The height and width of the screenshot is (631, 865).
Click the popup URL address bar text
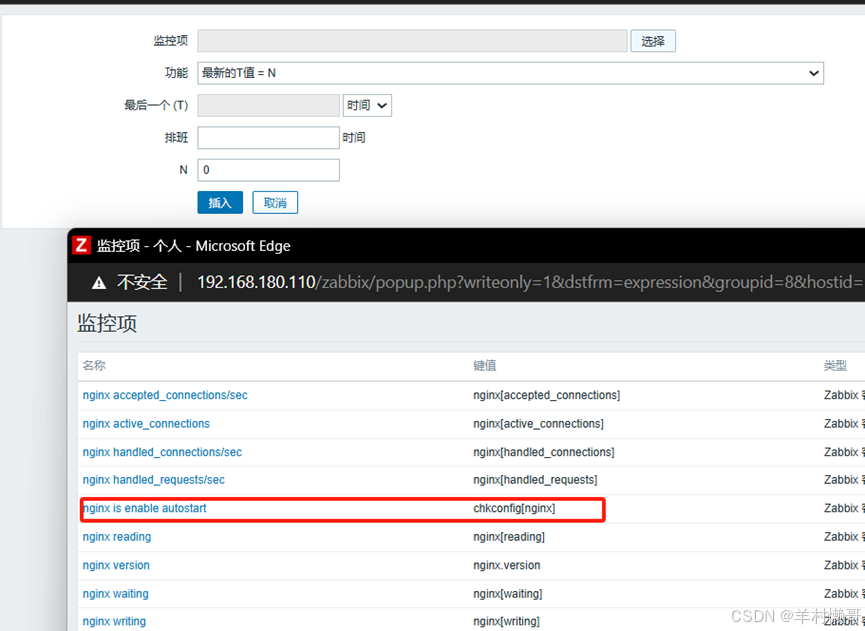[x=530, y=282]
